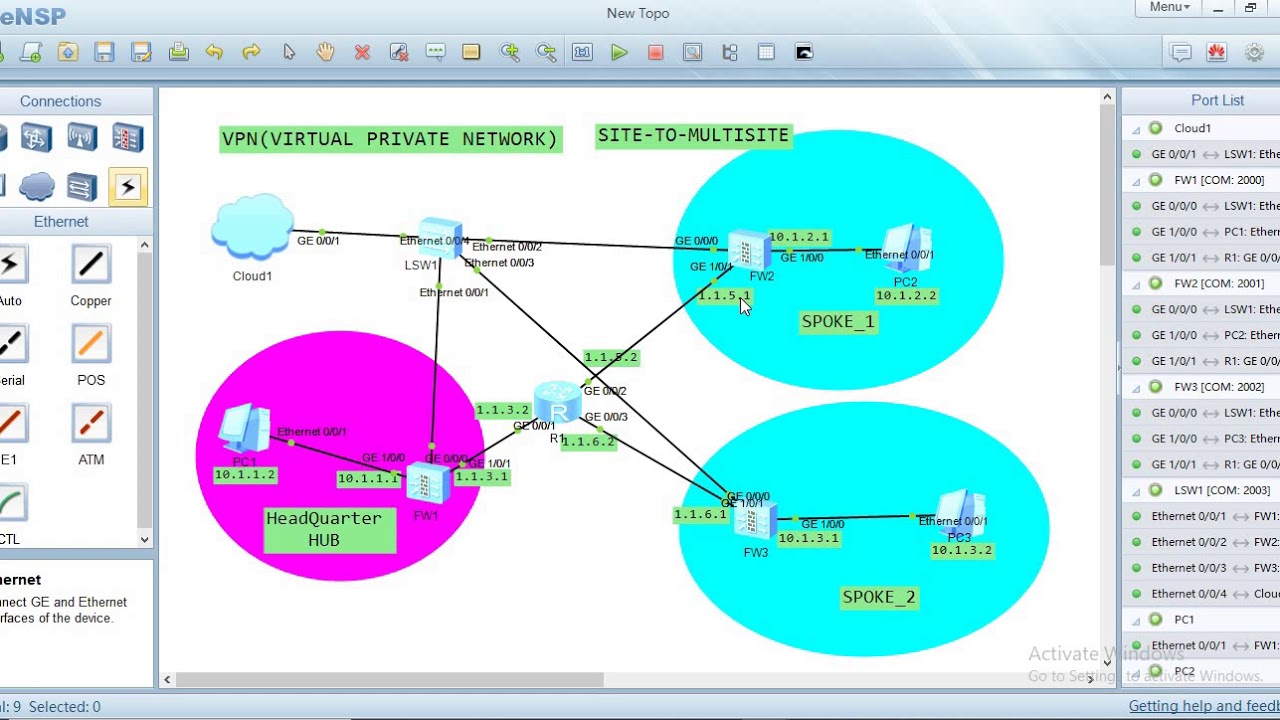Screen dimensions: 1280x720
Task: Select the rectangle palette tool icon
Action: [x=471, y=52]
